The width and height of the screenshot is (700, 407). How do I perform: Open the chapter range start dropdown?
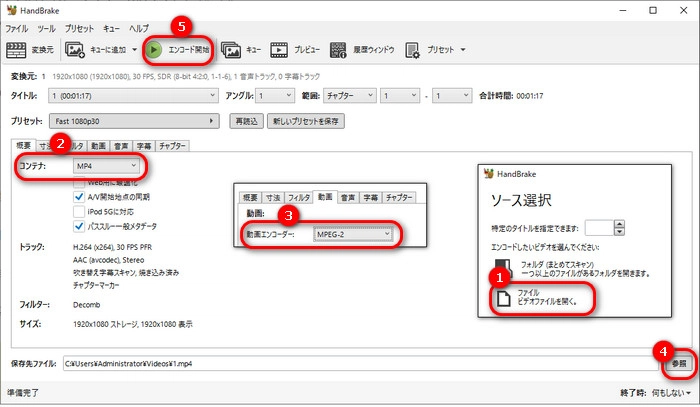[400, 96]
